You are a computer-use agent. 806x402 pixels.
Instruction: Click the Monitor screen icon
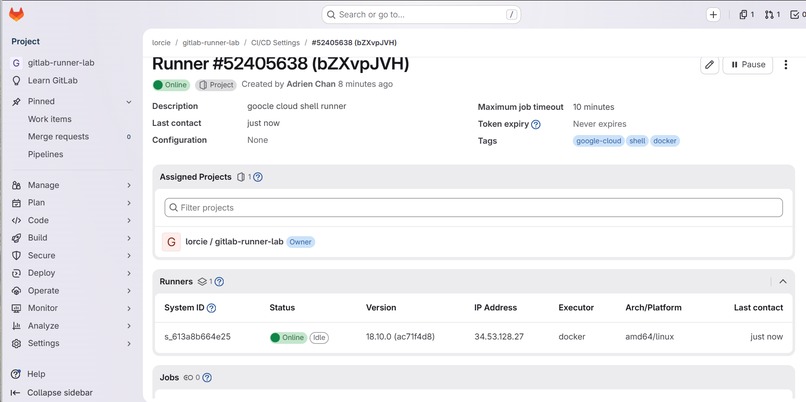pyautogui.click(x=16, y=308)
